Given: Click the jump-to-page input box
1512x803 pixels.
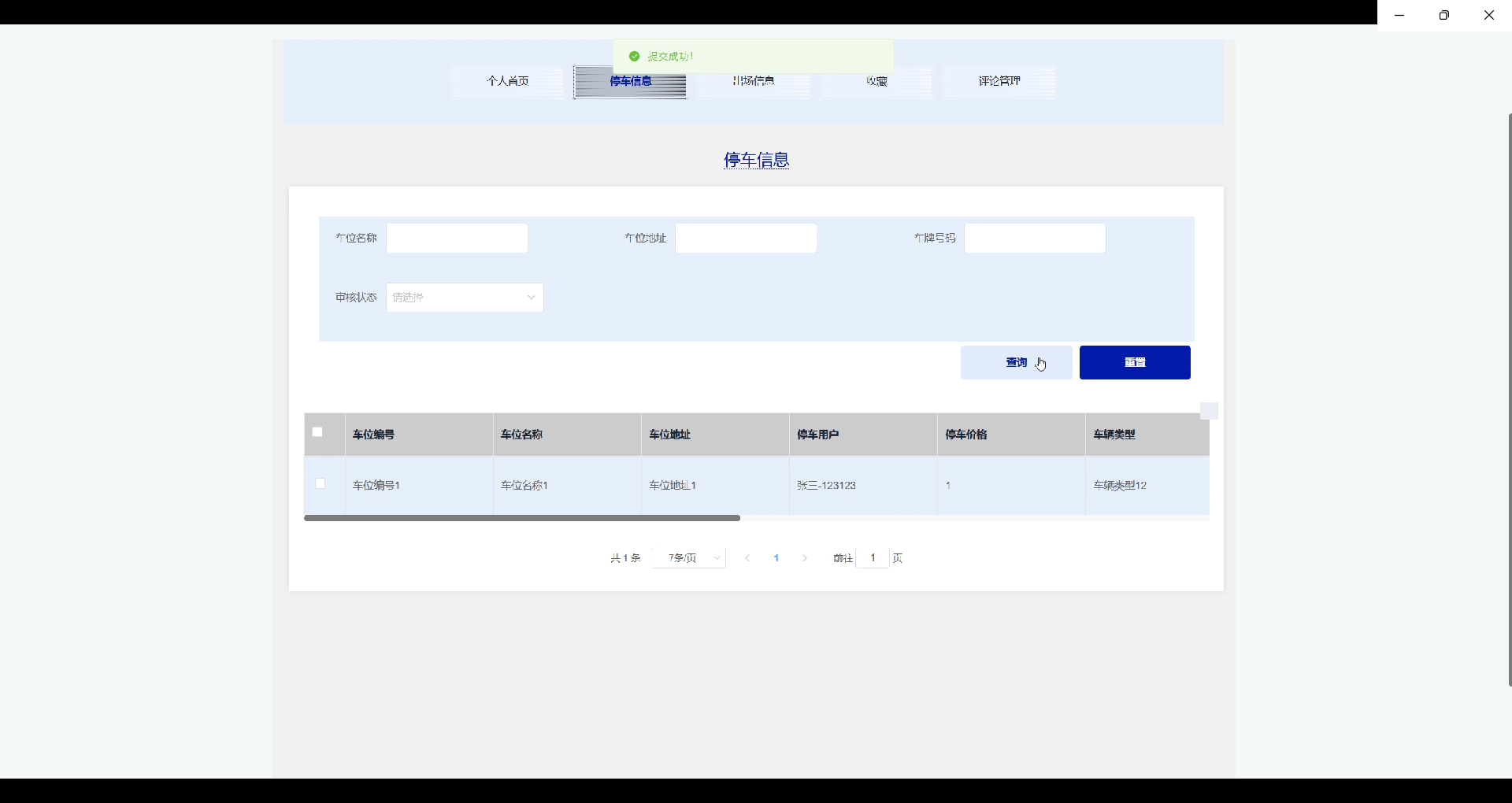Looking at the screenshot, I should (x=873, y=558).
